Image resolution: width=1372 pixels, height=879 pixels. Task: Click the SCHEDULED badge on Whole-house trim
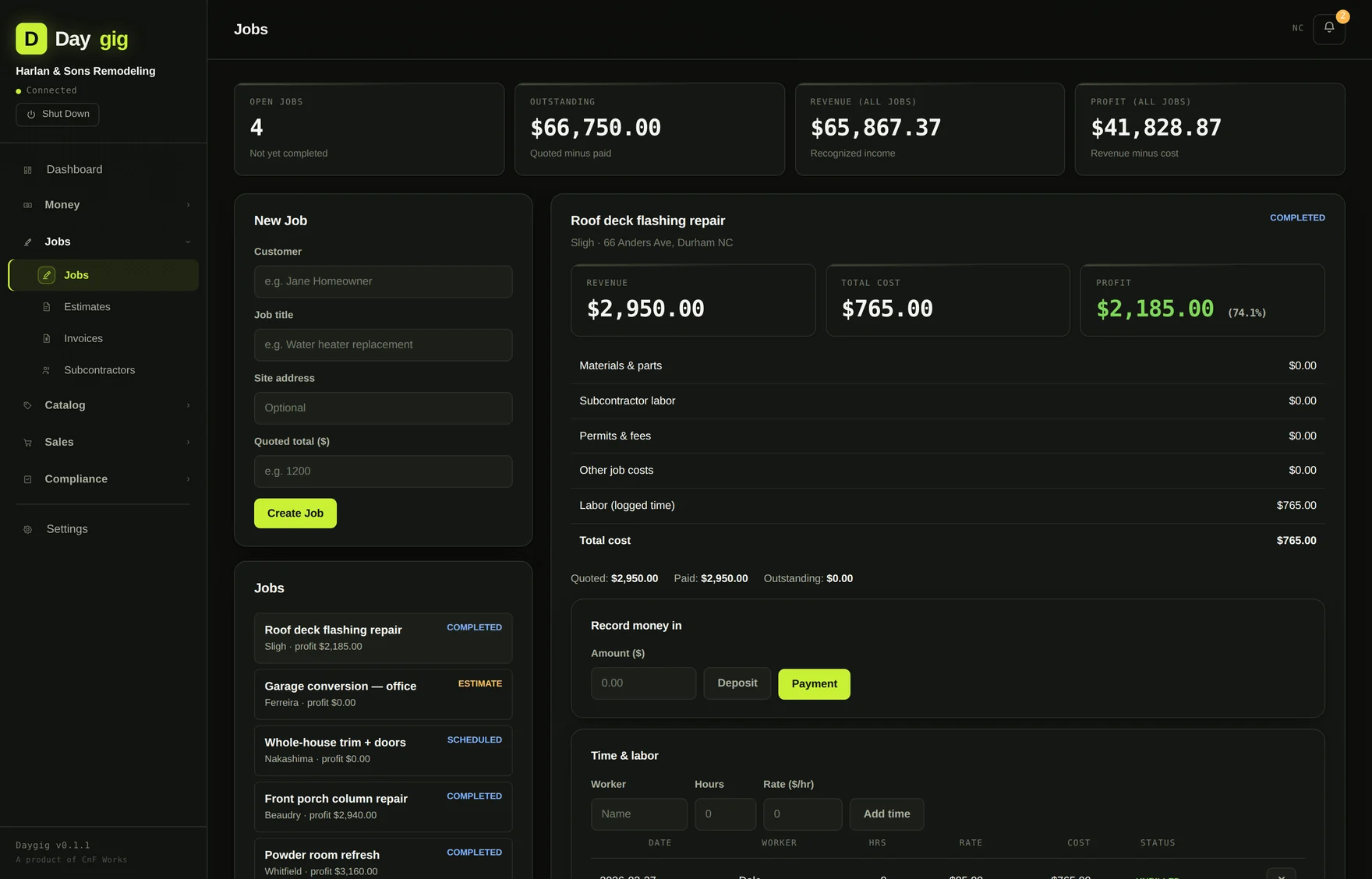(x=475, y=740)
